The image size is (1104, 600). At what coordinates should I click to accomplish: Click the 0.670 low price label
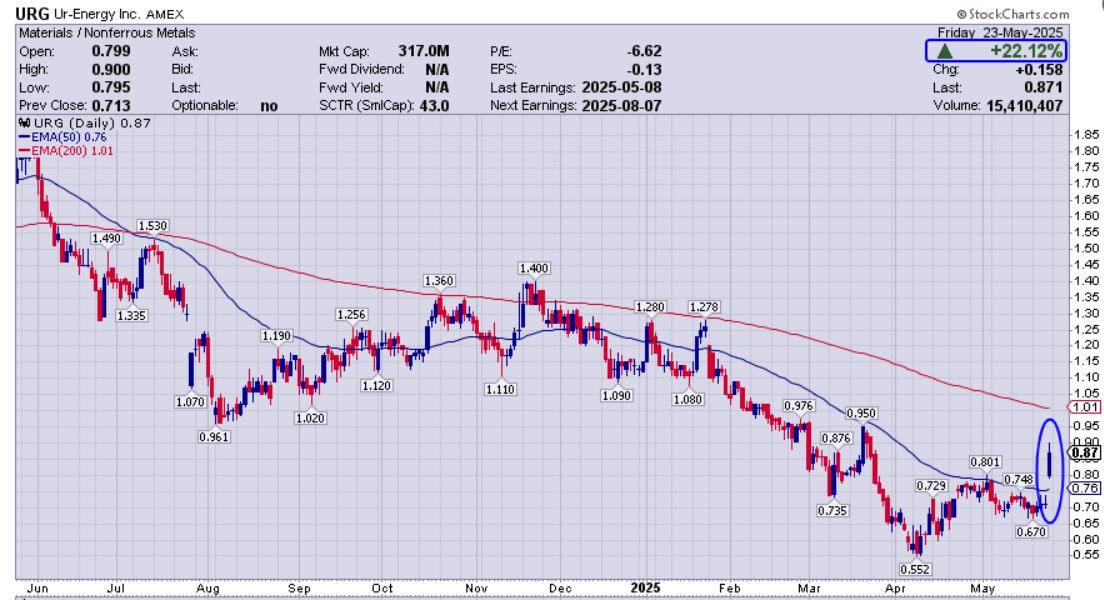pyautogui.click(x=1031, y=532)
